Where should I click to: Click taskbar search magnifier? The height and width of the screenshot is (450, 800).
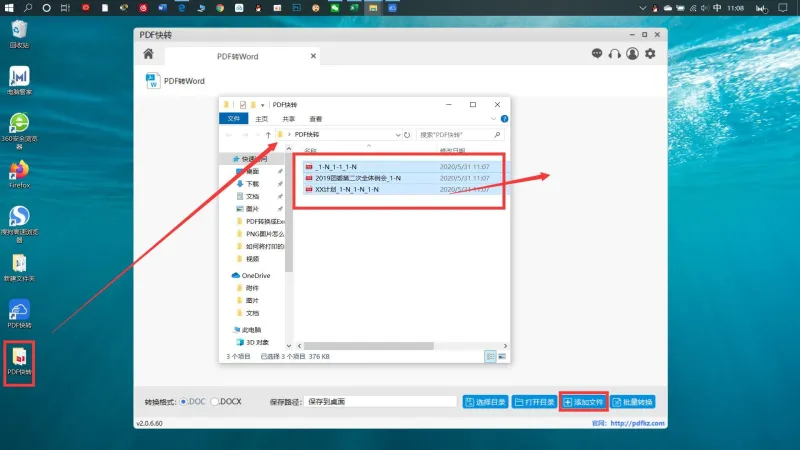(x=28, y=8)
